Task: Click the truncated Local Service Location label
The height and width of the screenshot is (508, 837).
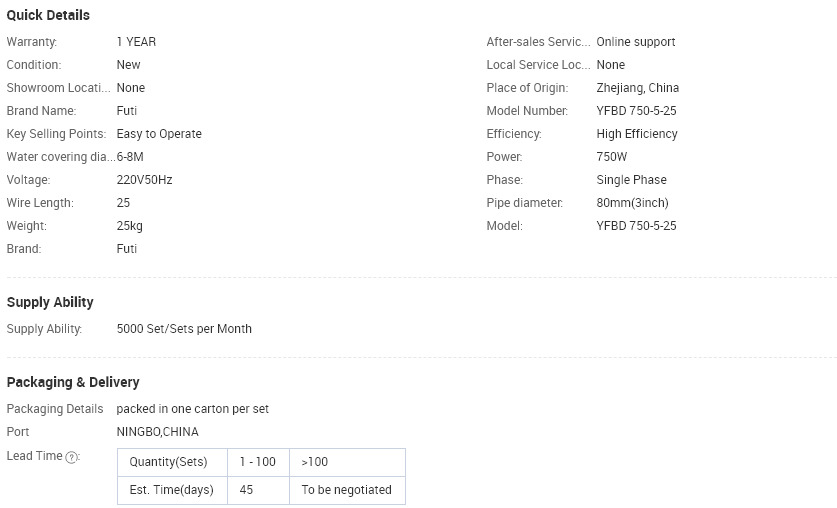Action: (x=538, y=65)
